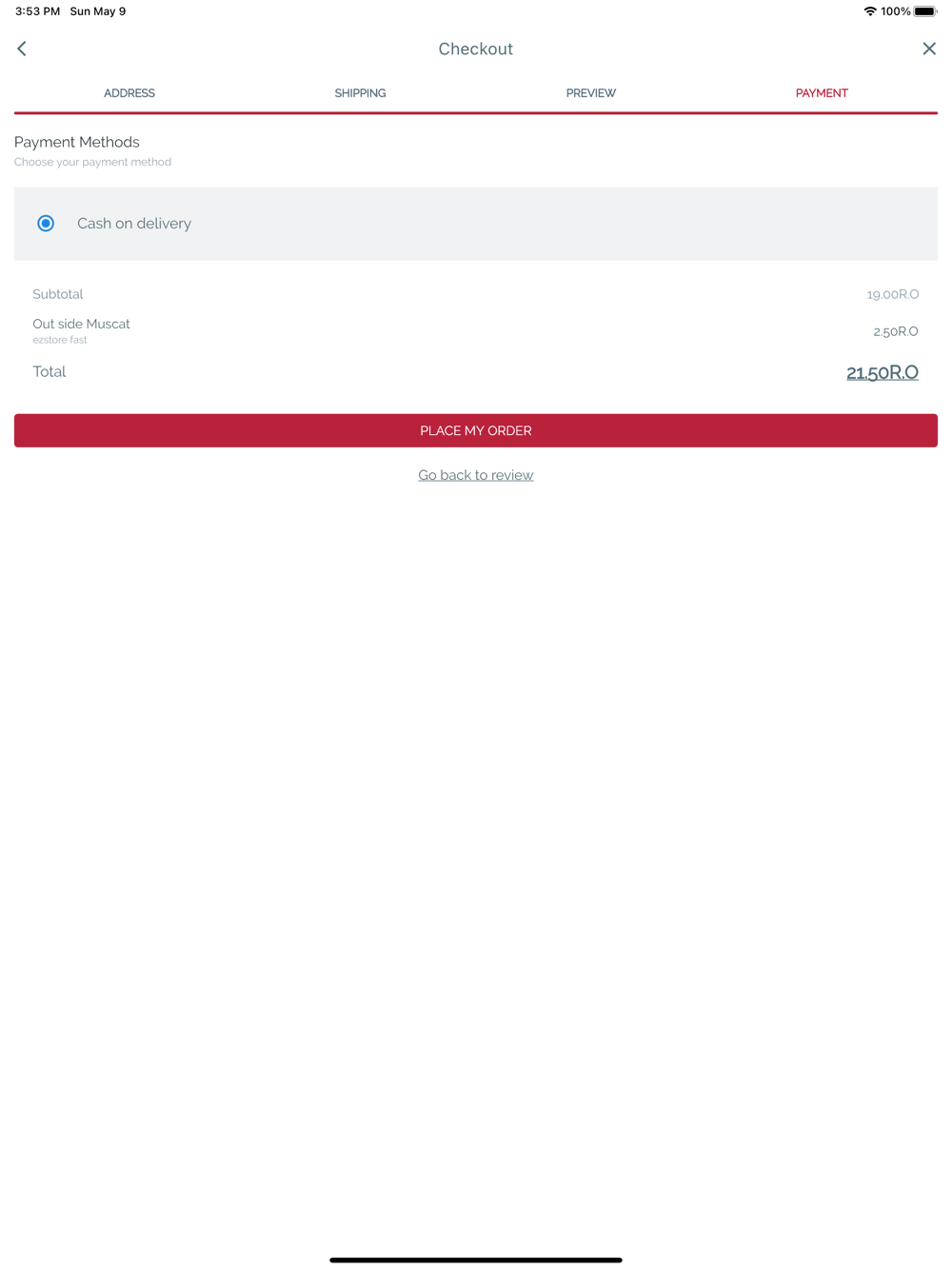Tap the Out side Muscat shipping row

click(x=476, y=330)
